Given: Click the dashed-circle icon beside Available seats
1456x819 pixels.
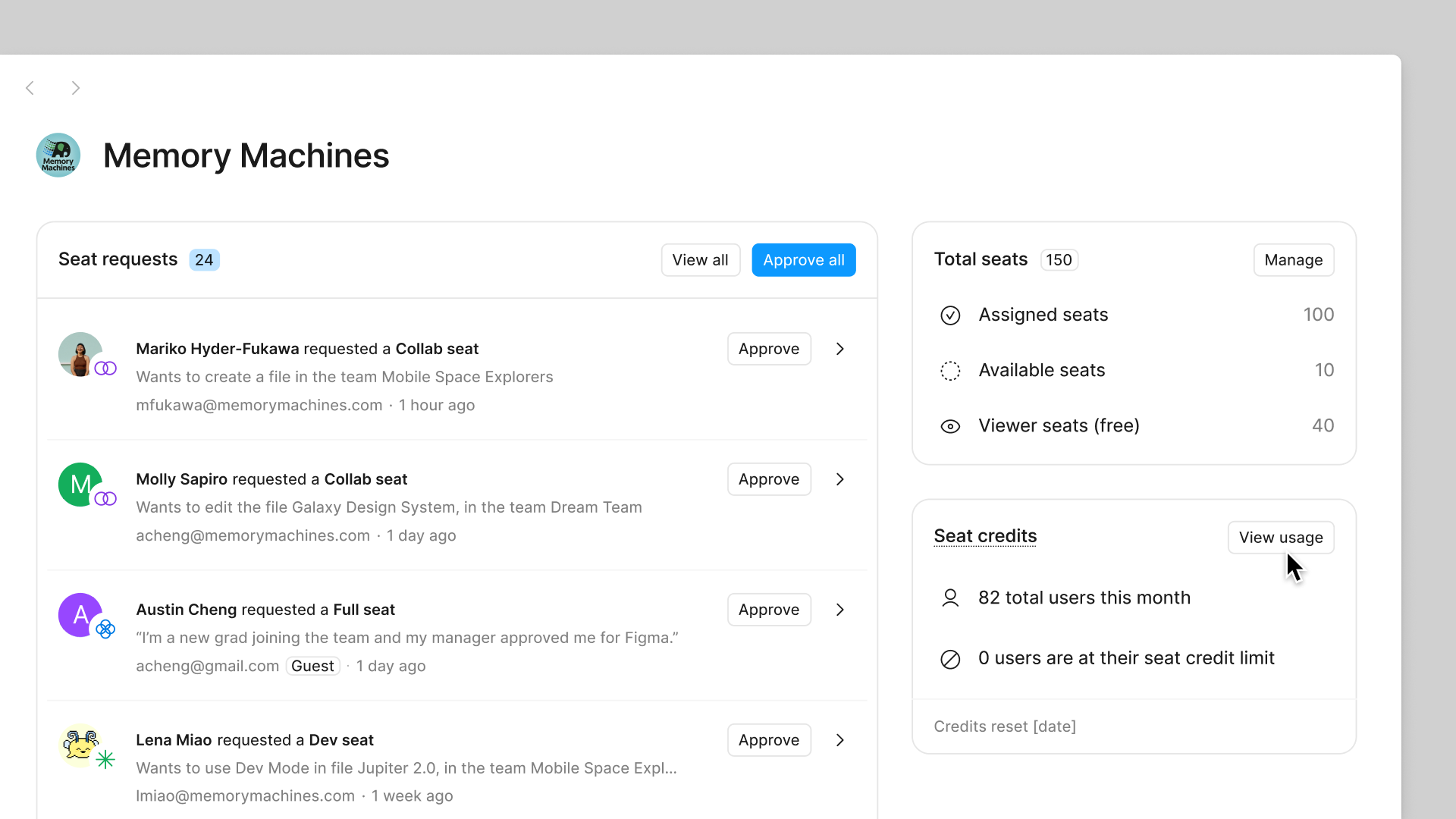Looking at the screenshot, I should [949, 371].
